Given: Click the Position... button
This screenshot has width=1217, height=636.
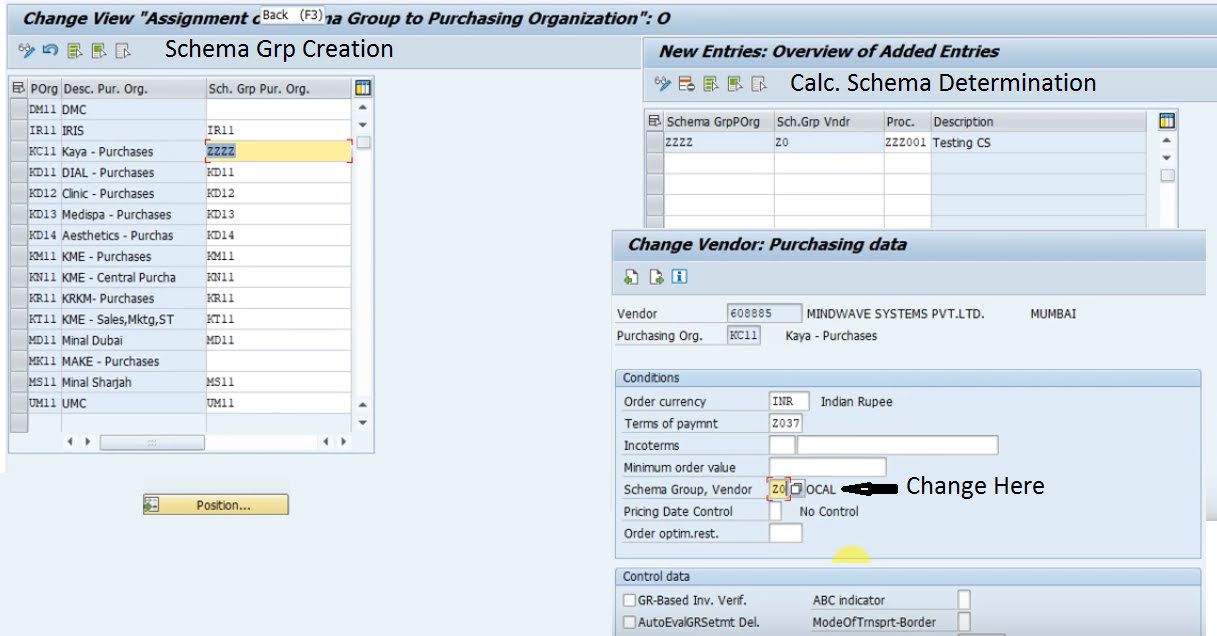Looking at the screenshot, I should 215,505.
